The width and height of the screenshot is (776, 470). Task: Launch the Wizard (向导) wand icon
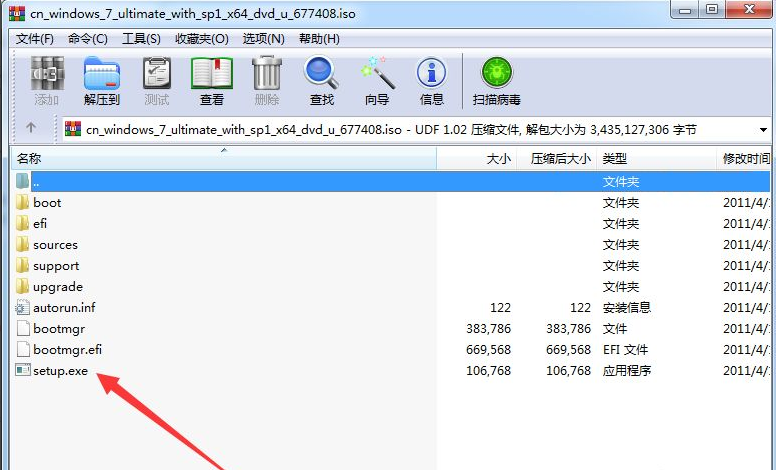click(x=377, y=73)
